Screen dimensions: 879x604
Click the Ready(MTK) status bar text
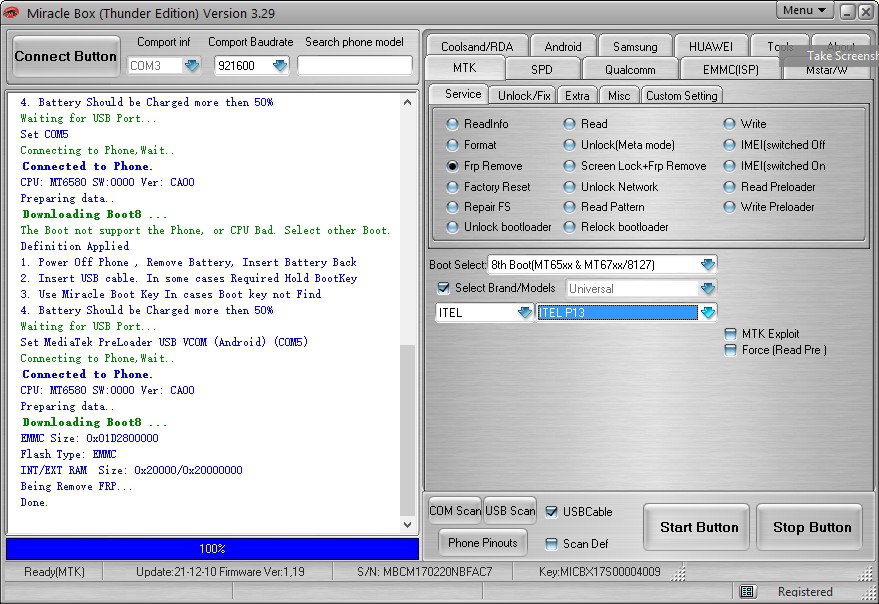tap(54, 572)
